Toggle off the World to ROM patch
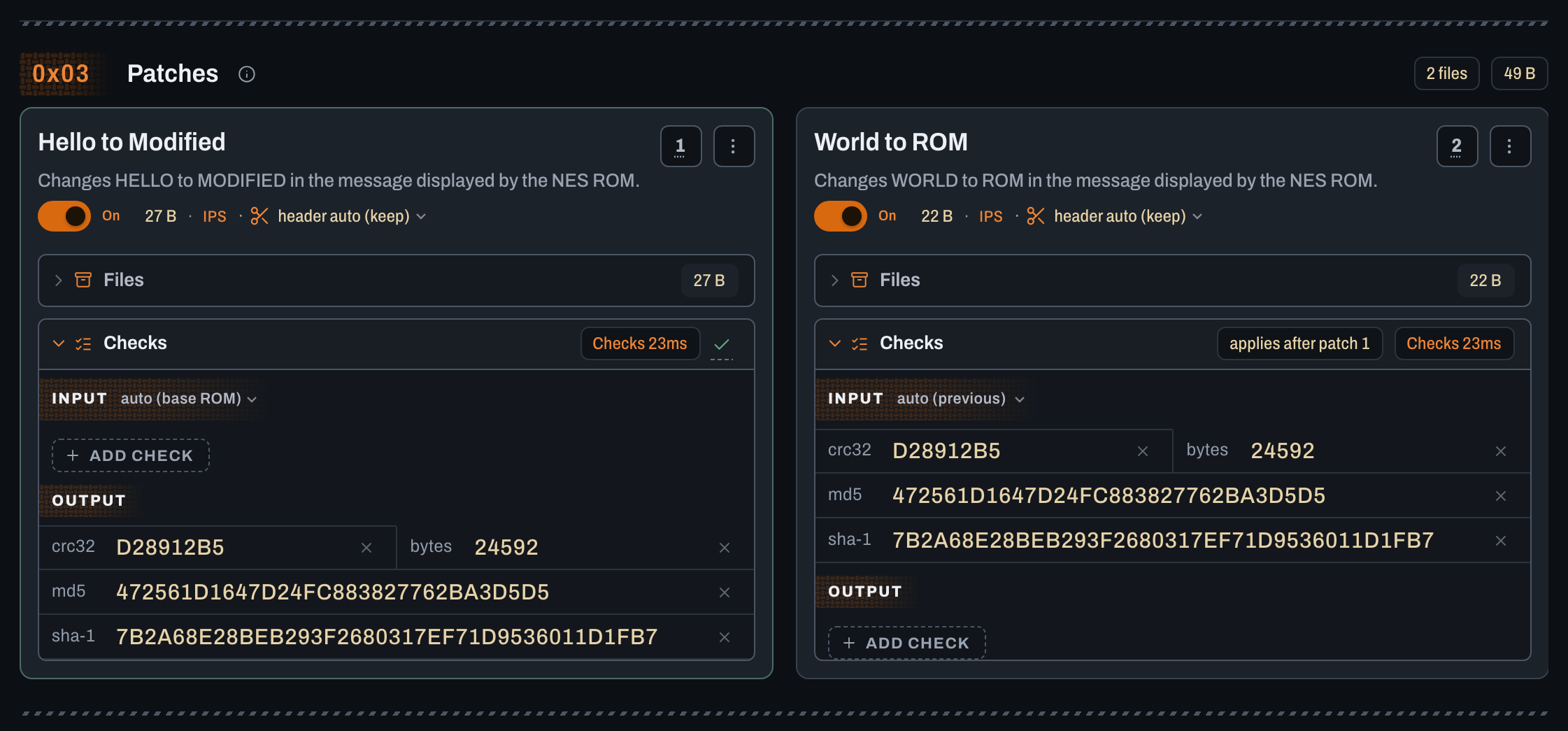The image size is (1568, 731). click(841, 216)
